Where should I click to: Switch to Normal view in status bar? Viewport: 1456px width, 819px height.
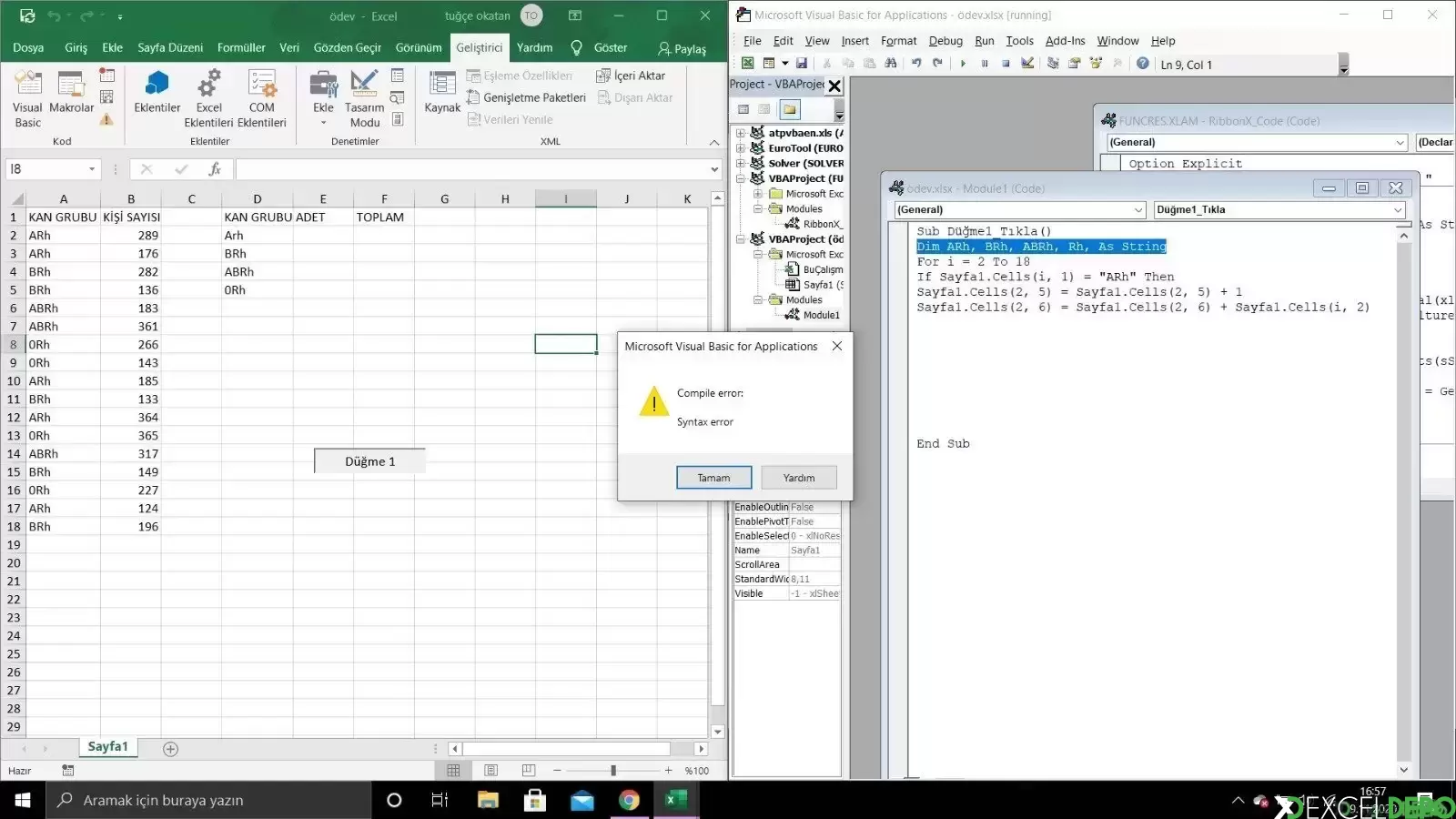pyautogui.click(x=453, y=771)
